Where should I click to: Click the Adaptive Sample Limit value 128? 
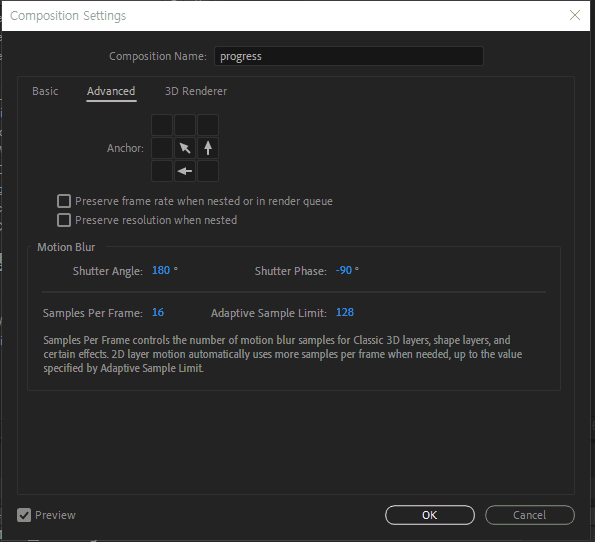point(345,312)
